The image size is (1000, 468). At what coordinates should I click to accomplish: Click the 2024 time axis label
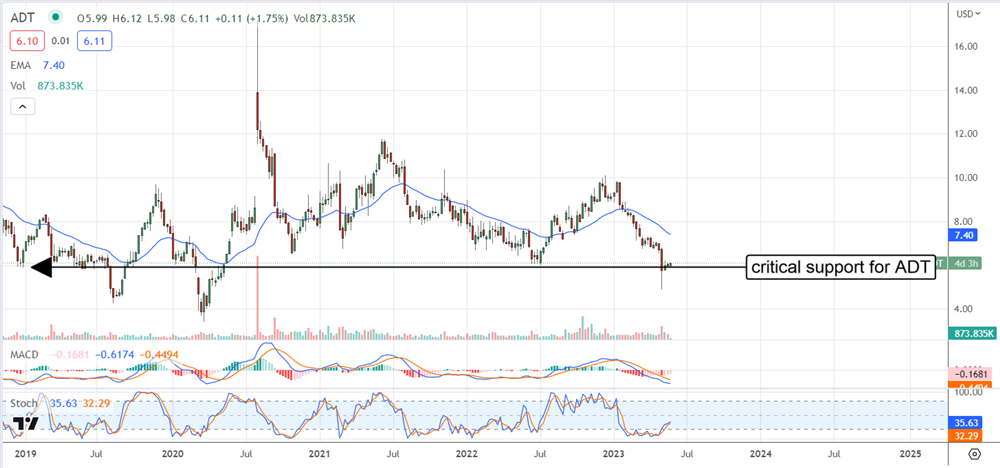click(x=760, y=454)
